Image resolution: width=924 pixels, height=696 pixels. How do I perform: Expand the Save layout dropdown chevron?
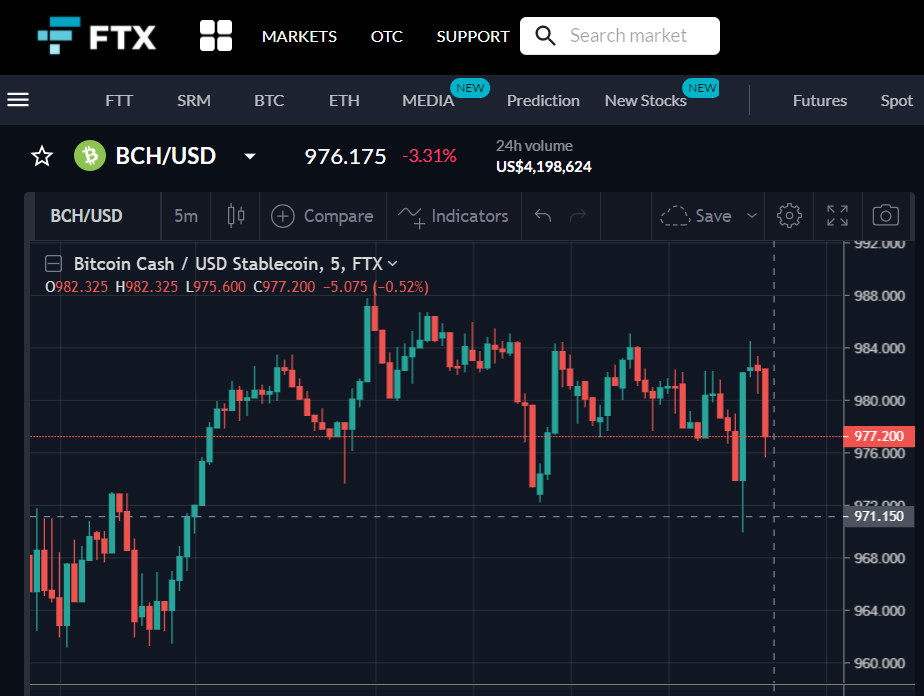[x=752, y=216]
